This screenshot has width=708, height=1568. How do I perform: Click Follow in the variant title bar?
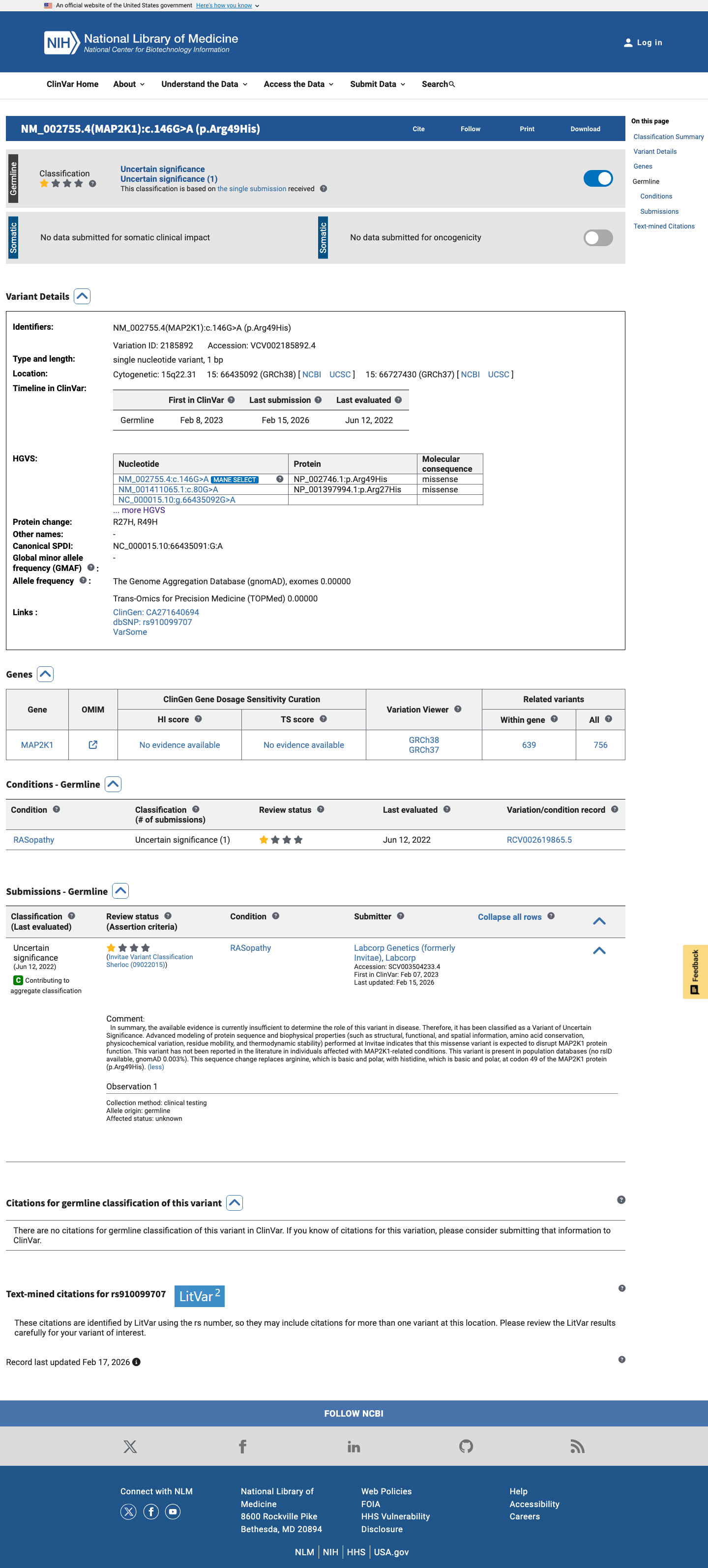point(471,129)
